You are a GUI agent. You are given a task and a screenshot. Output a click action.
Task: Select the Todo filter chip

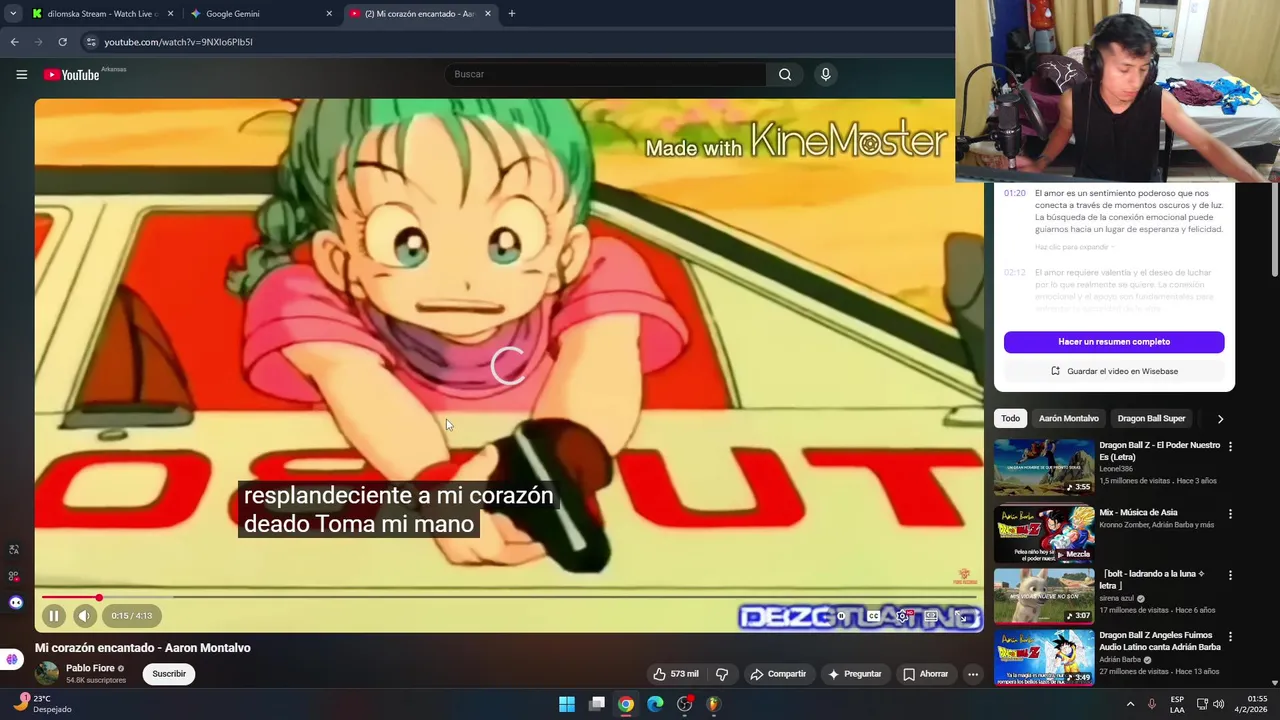pos(1010,419)
